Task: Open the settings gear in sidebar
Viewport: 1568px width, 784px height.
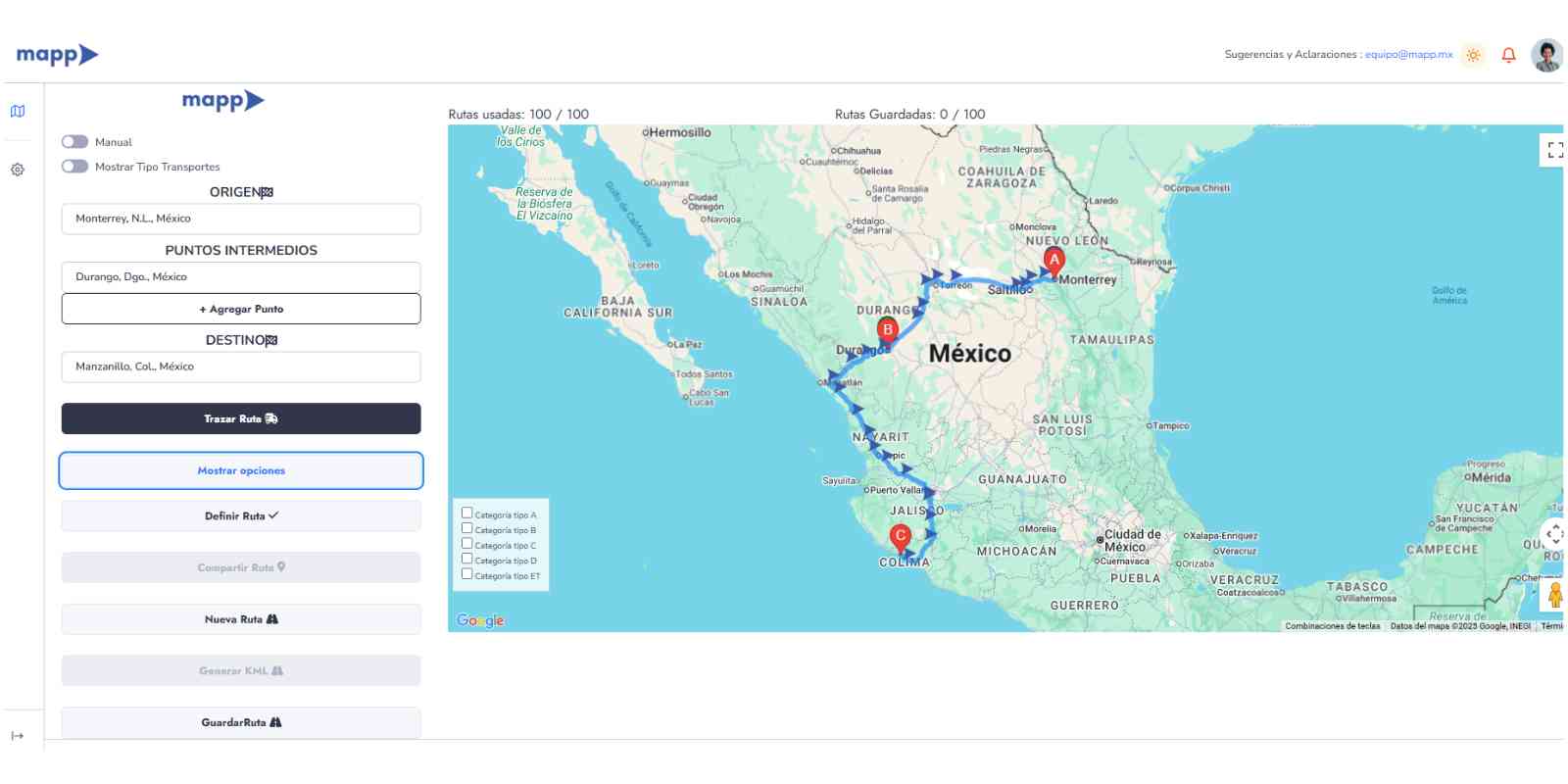Action: 18,170
